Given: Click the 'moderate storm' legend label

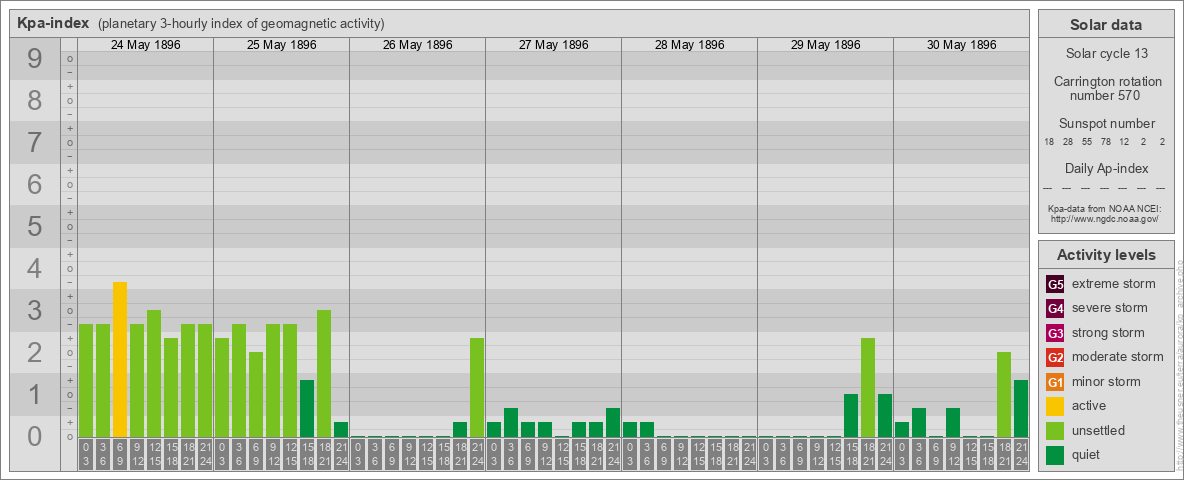Looking at the screenshot, I should (x=1118, y=357).
